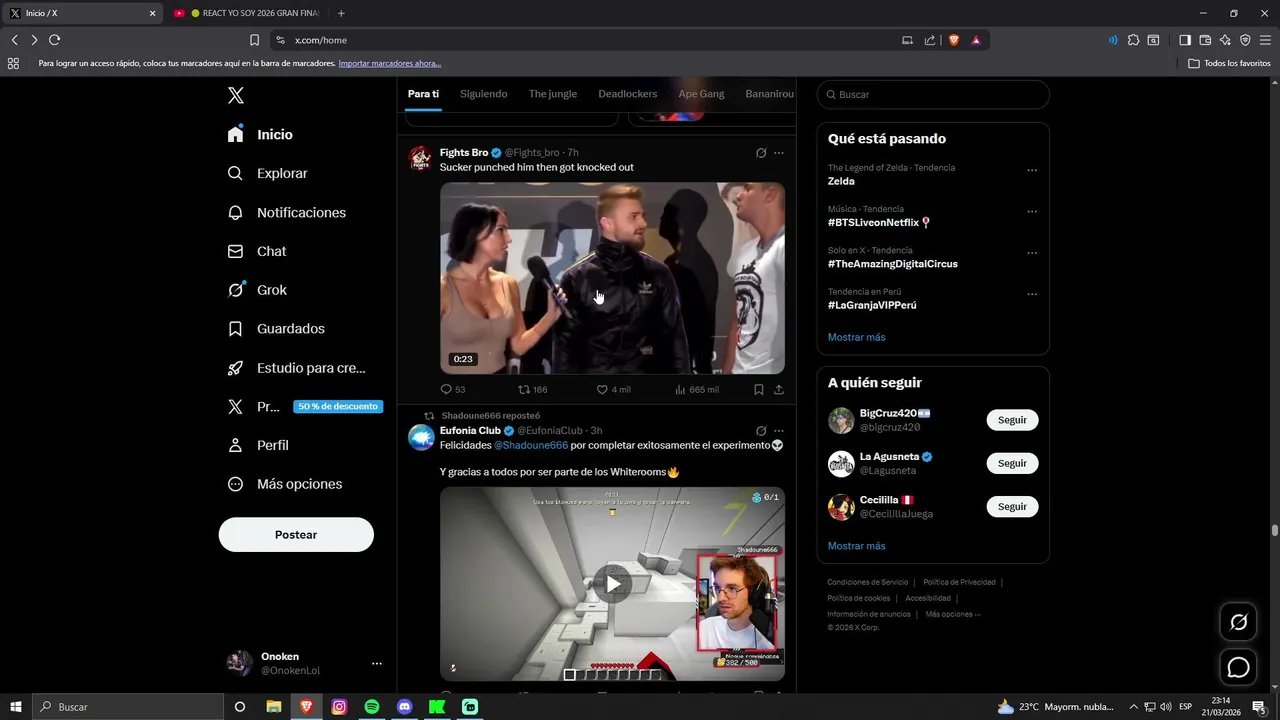1280x720 pixels.
Task: Like the Fights Bro post
Action: point(613,389)
